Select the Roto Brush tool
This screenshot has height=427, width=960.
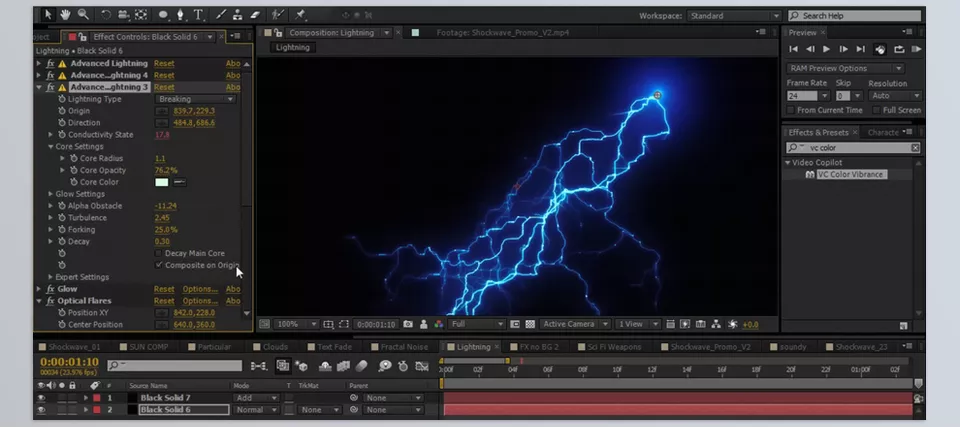(x=278, y=14)
